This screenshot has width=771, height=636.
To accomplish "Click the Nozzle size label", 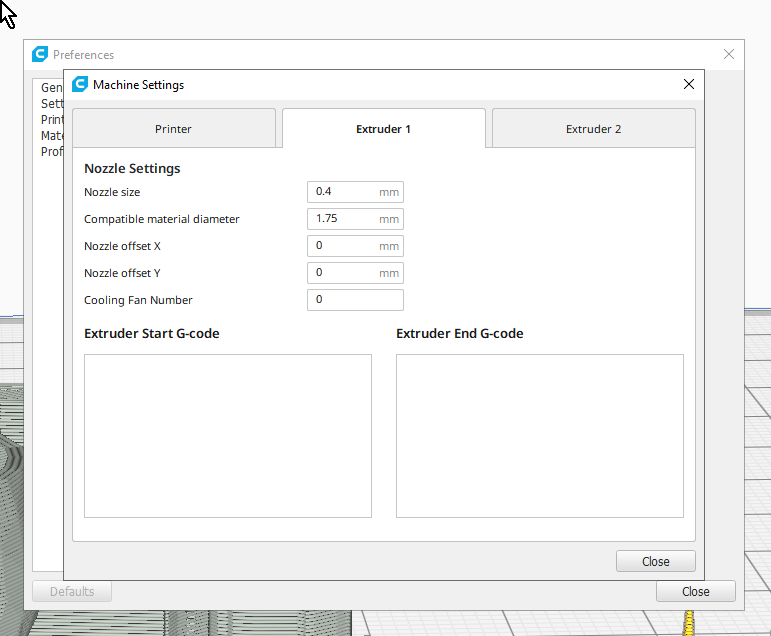I will tap(112, 192).
